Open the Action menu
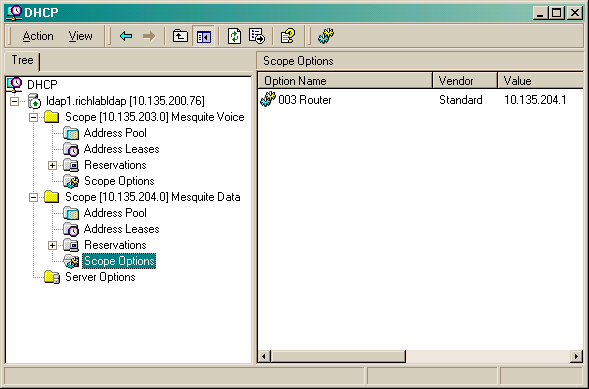 click(x=38, y=36)
